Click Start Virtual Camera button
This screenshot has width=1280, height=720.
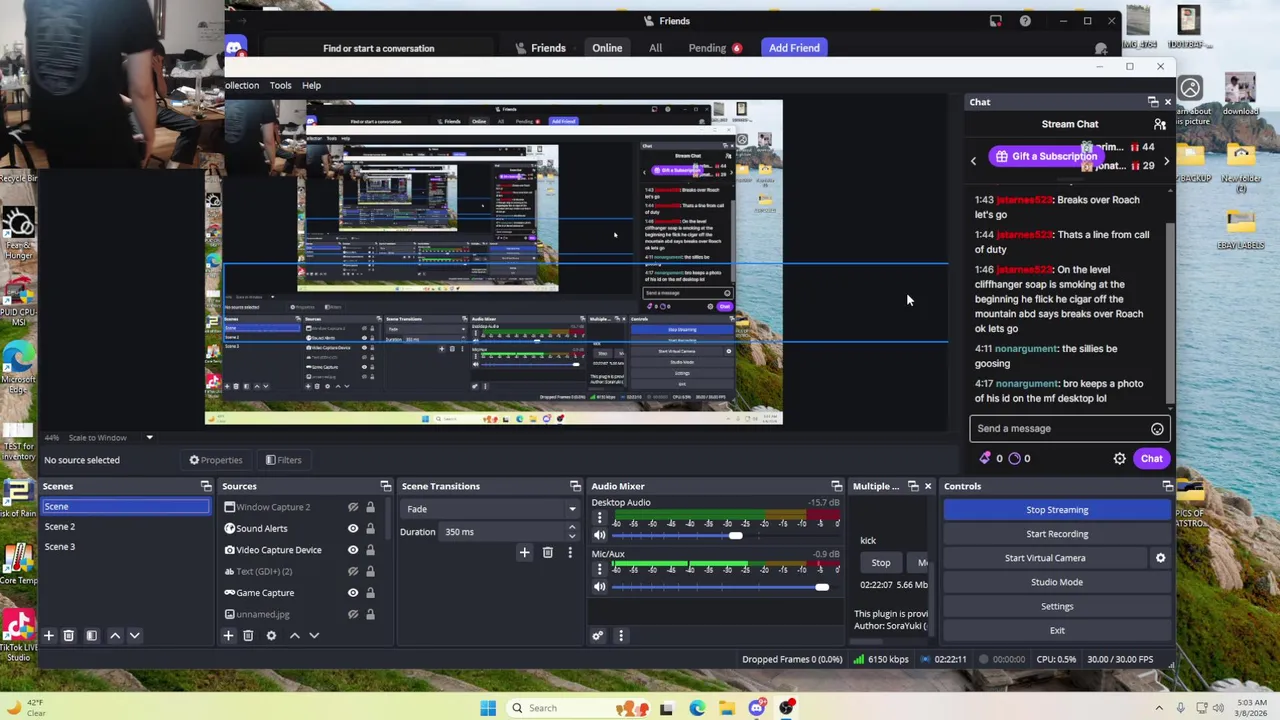pos(1045,558)
